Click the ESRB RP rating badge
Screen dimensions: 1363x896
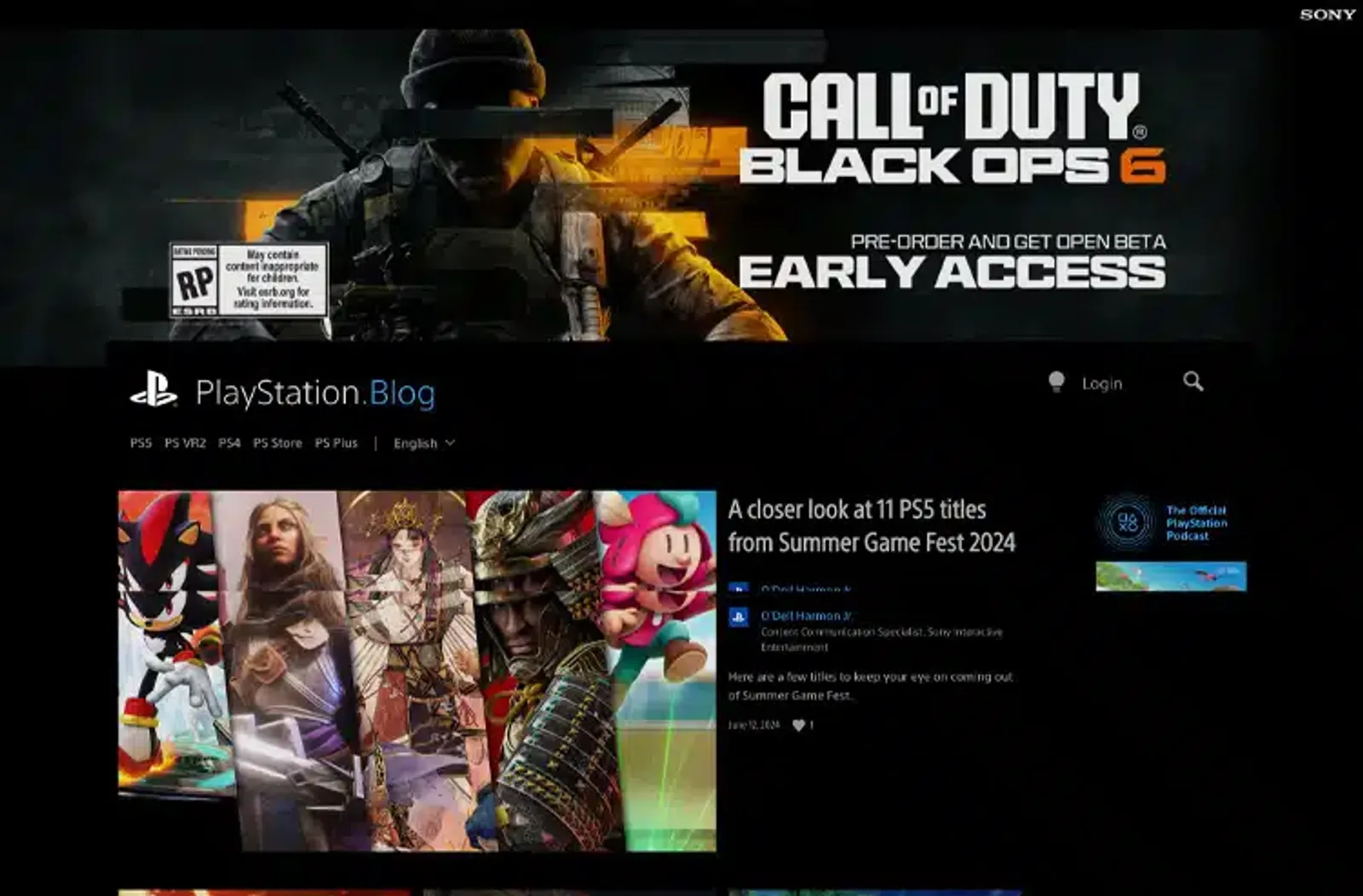[249, 279]
